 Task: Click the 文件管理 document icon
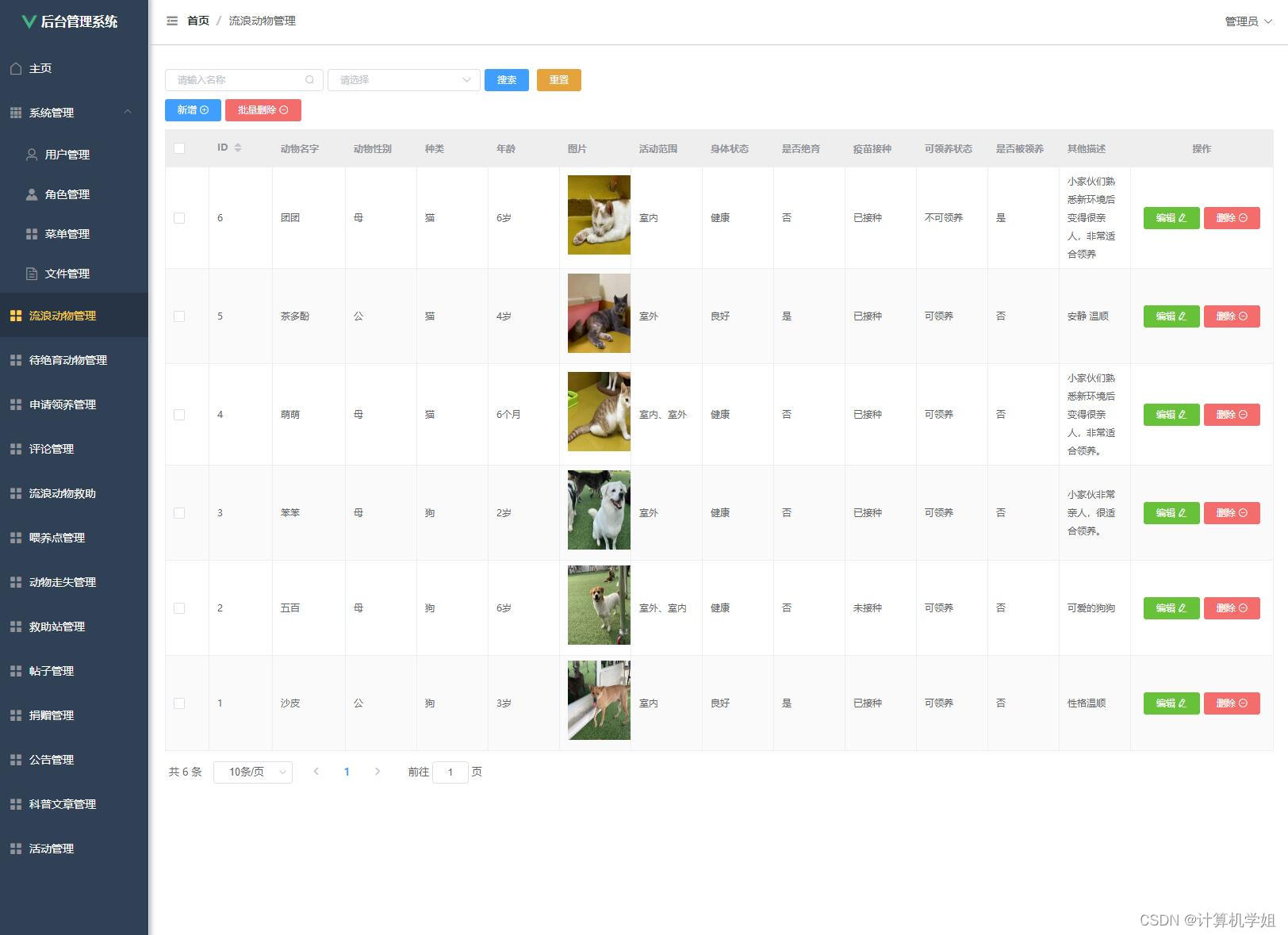coord(32,274)
